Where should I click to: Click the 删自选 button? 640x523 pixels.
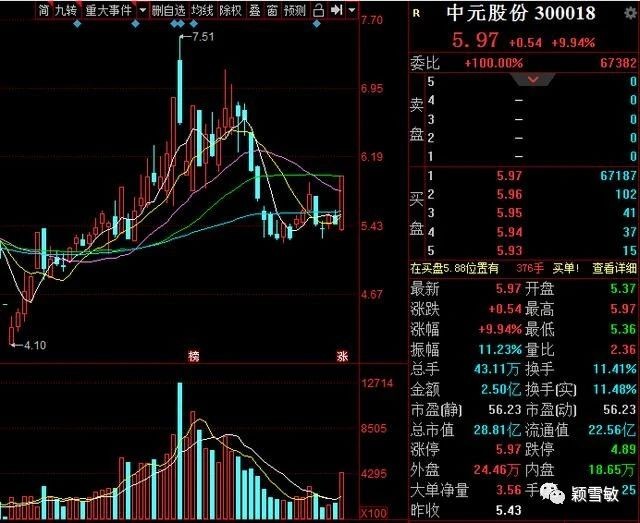pyautogui.click(x=168, y=10)
